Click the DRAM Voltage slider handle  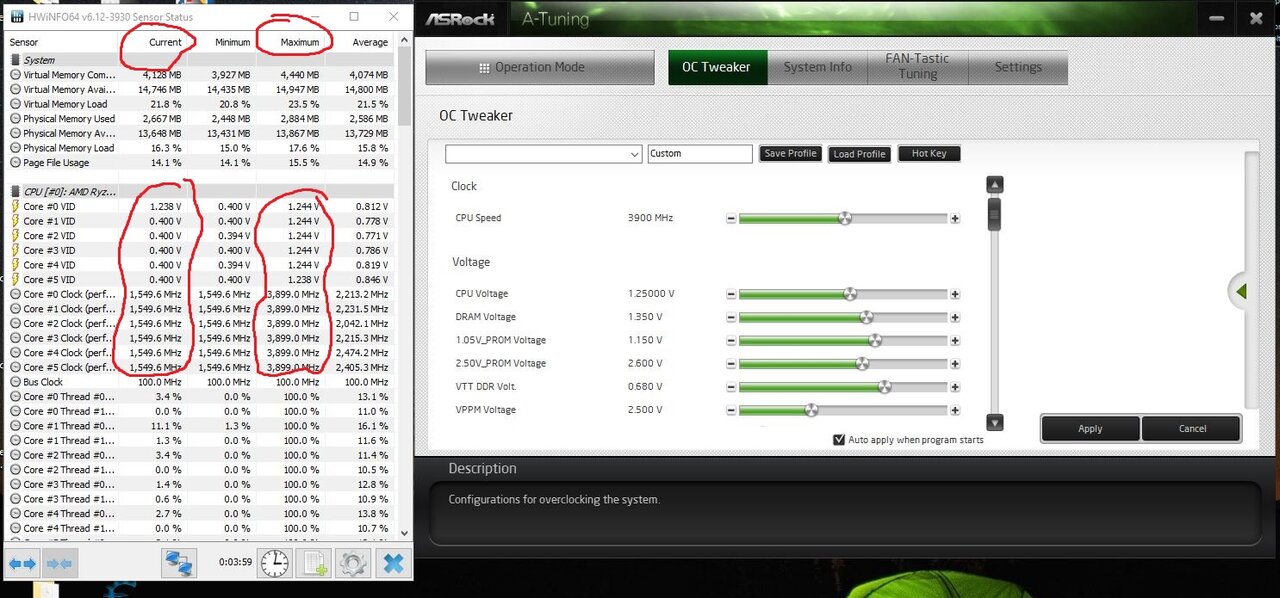pos(867,317)
